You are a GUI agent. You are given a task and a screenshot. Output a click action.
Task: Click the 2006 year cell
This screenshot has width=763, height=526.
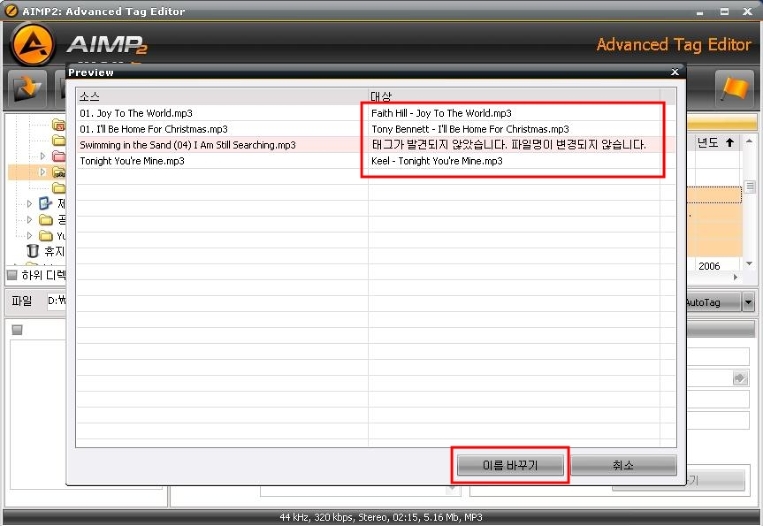pos(709,266)
